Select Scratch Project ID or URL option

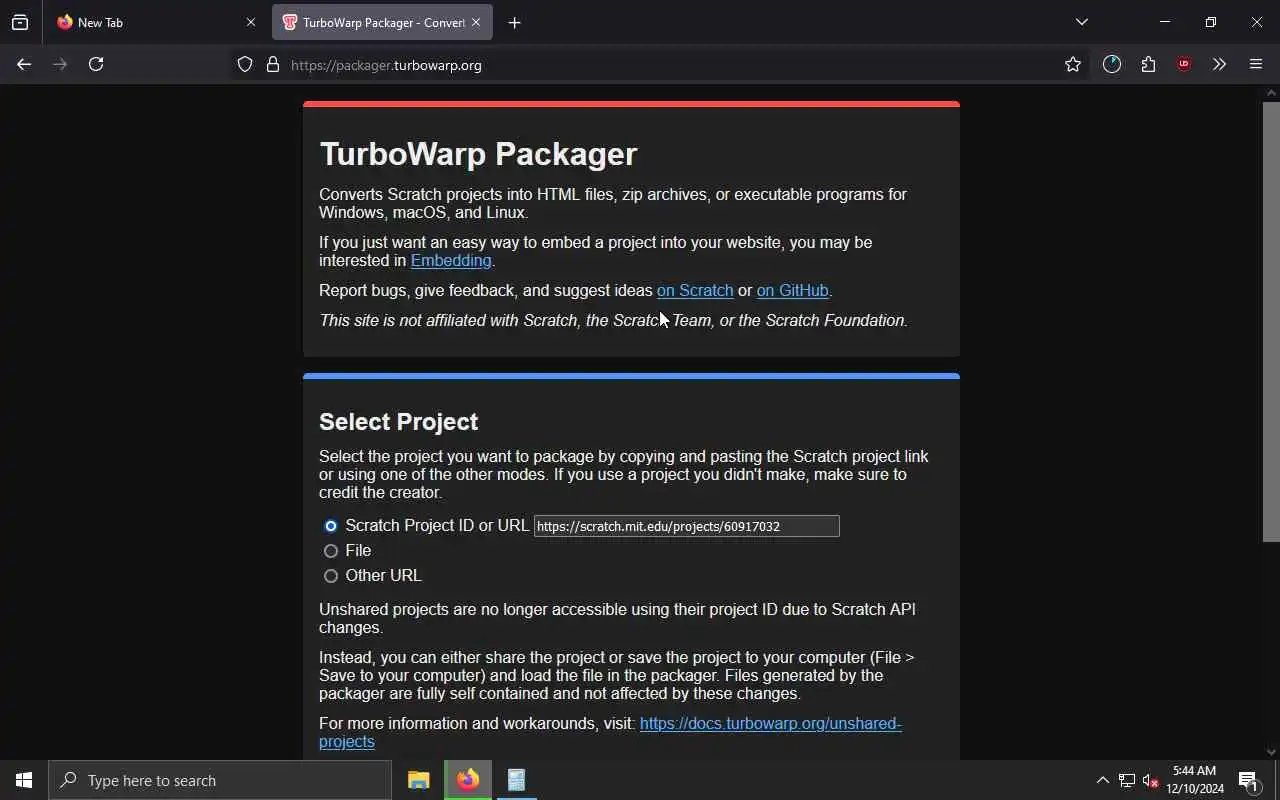point(331,526)
